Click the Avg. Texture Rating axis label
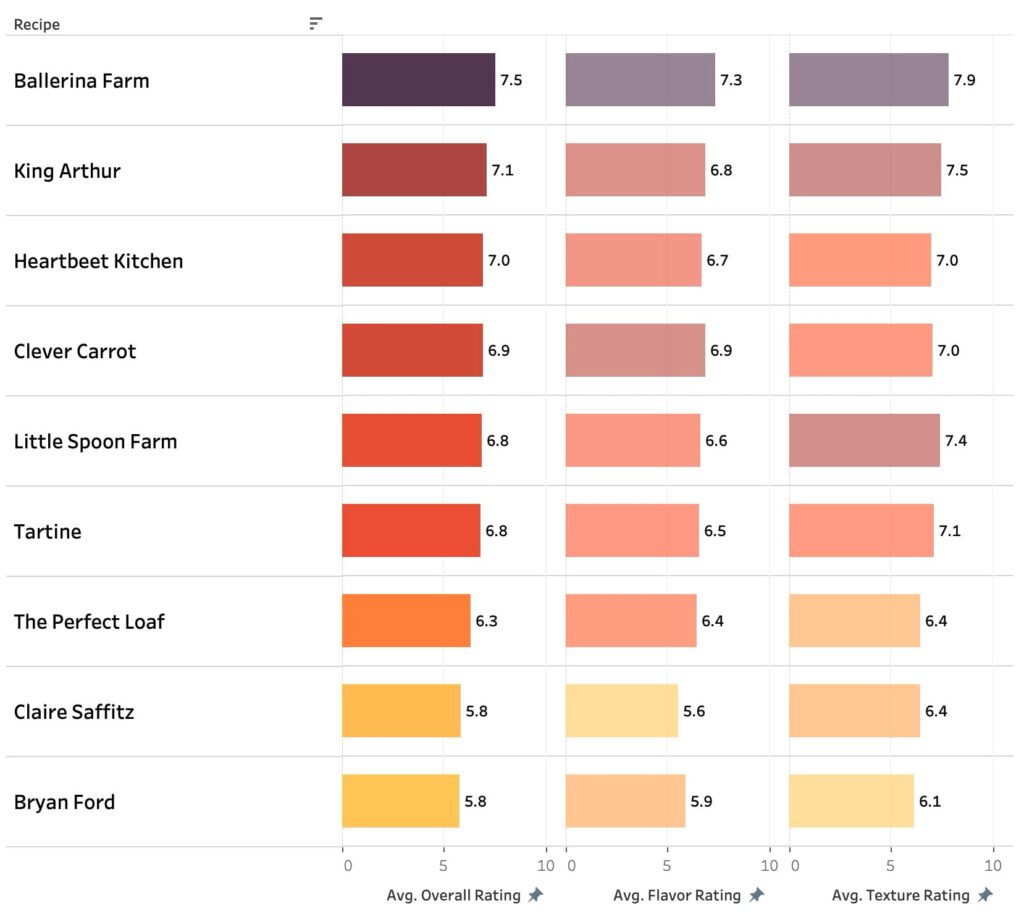This screenshot has width=1024, height=919. tap(900, 895)
